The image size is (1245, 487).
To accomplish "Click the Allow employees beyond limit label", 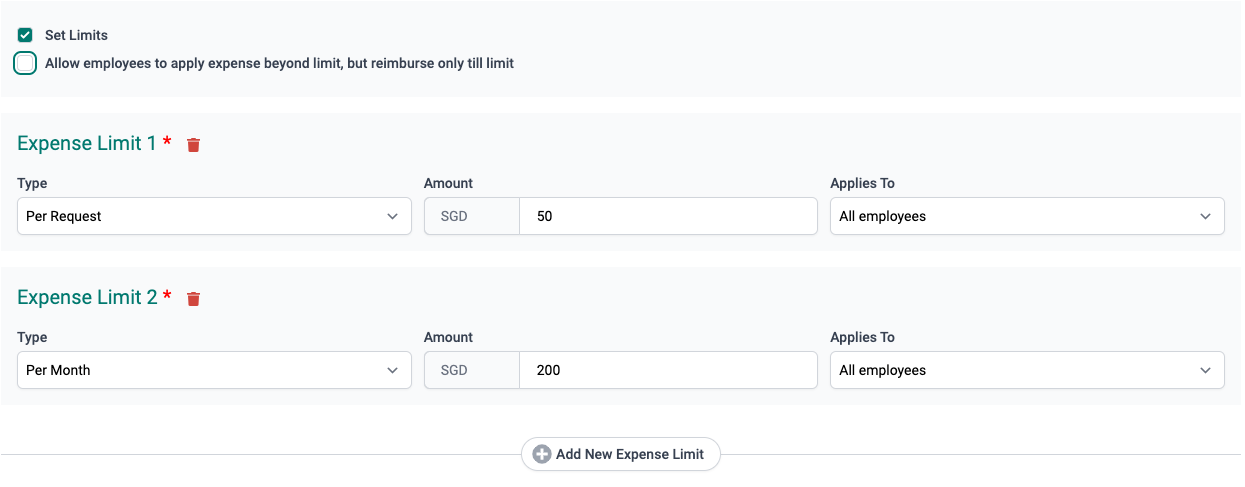I will 279,63.
